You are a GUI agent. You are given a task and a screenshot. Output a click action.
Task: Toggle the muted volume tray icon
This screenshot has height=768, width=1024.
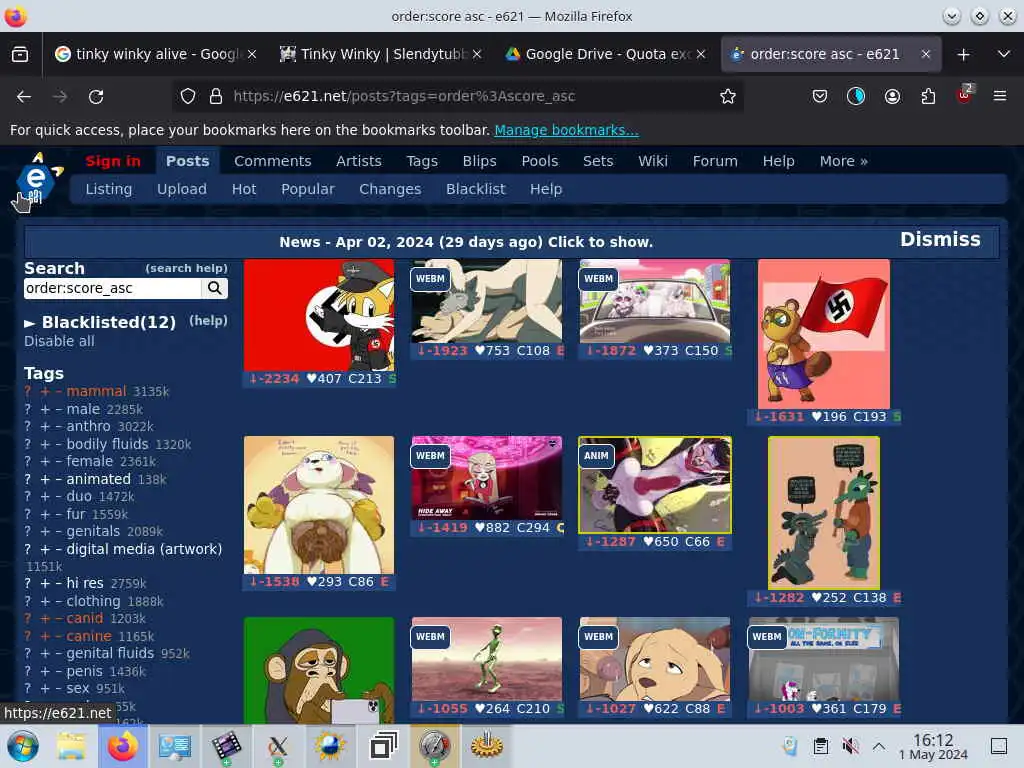[x=850, y=746]
